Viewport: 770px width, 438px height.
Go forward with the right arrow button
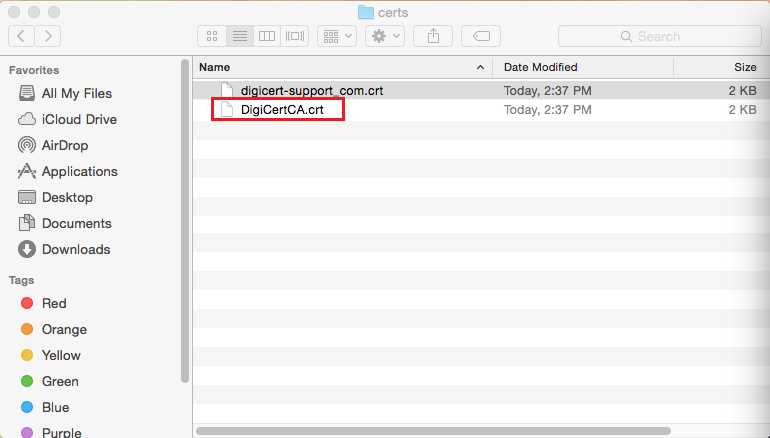47,36
